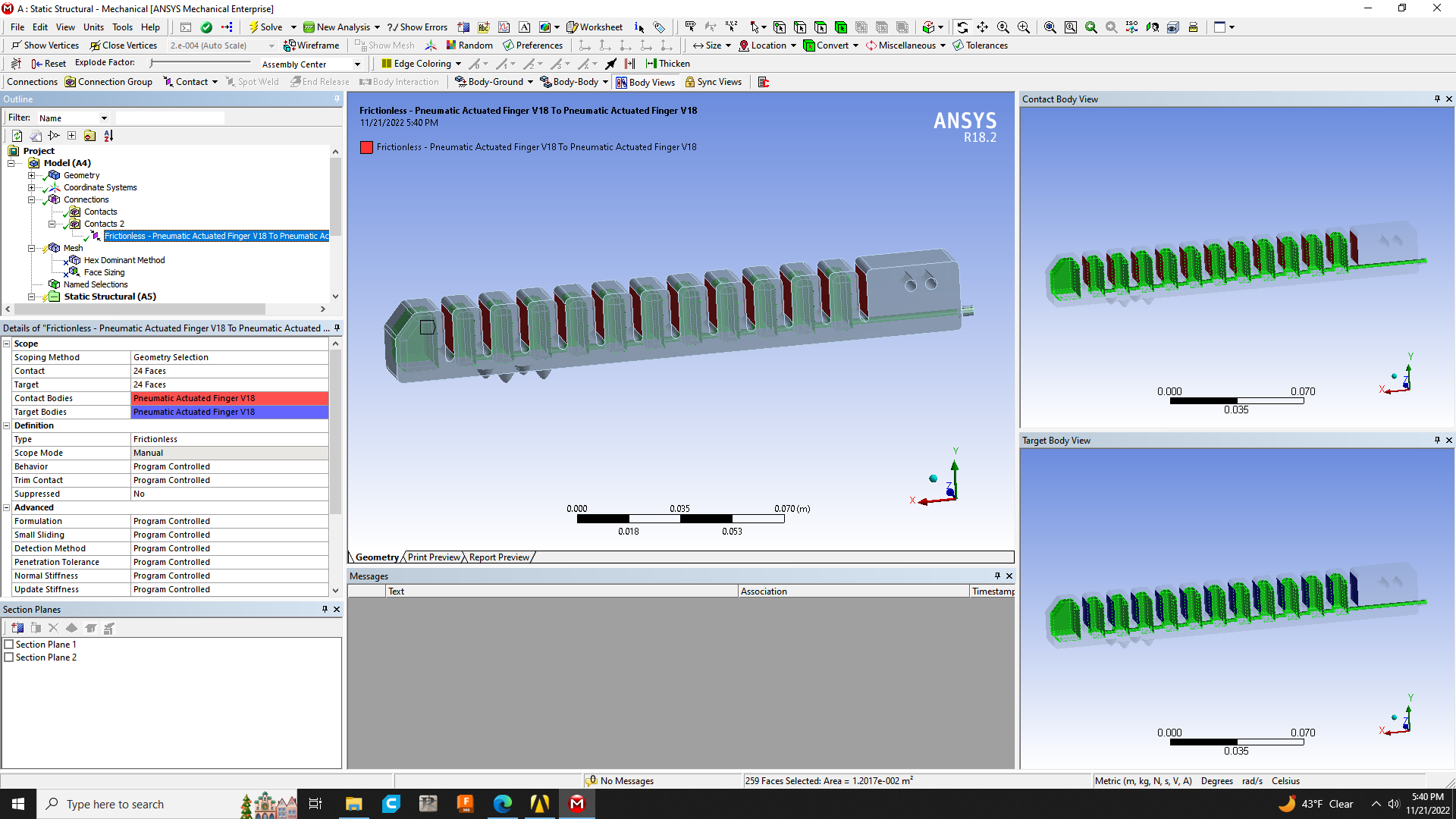Screen dimensions: 1456x819
Task: Expand the Geometry tree node
Action: [x=32, y=175]
